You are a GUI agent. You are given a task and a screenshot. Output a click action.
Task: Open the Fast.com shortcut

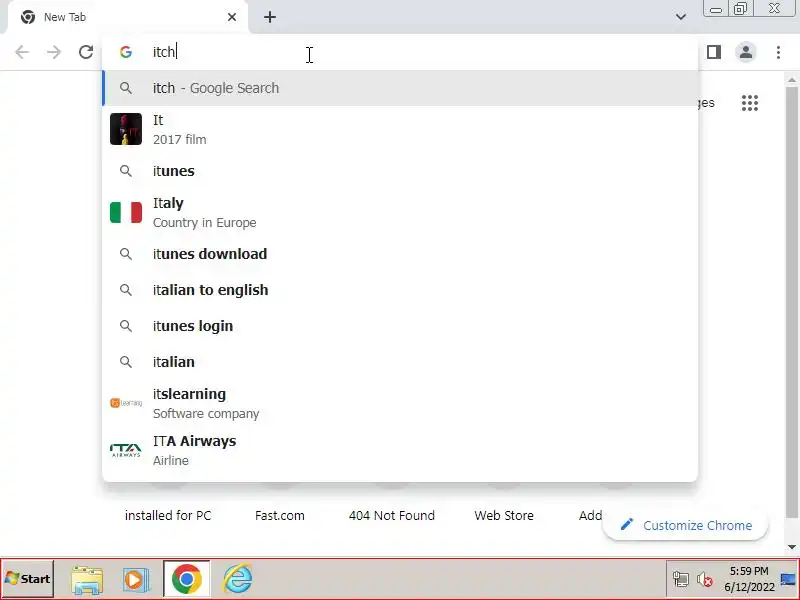click(x=280, y=516)
